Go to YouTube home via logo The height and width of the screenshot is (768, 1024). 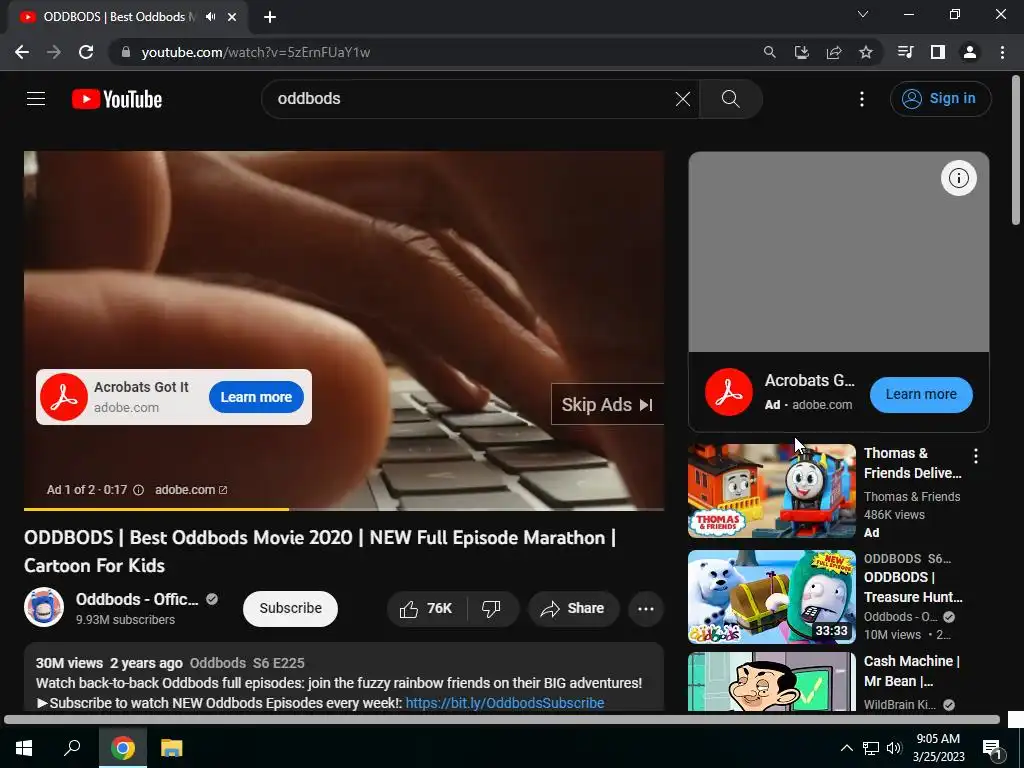tap(117, 99)
